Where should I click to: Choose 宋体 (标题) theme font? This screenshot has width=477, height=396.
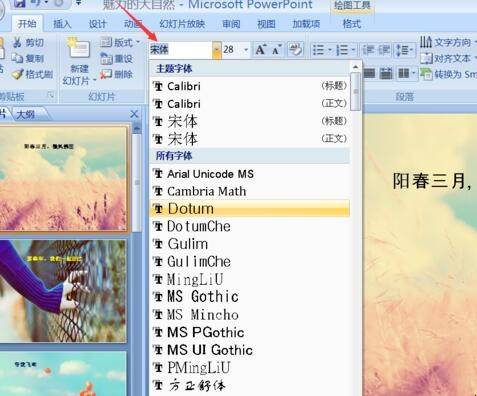(x=249, y=121)
